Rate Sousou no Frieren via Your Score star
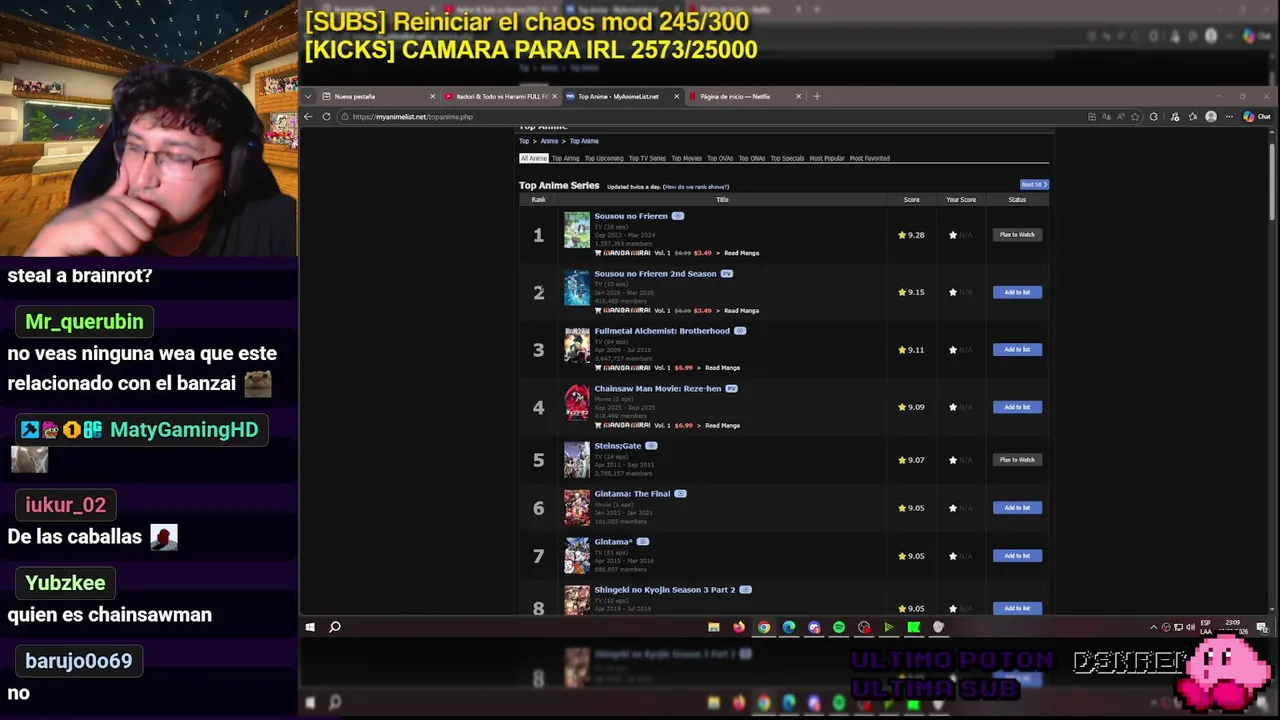Viewport: 1280px width, 720px height. coord(953,235)
